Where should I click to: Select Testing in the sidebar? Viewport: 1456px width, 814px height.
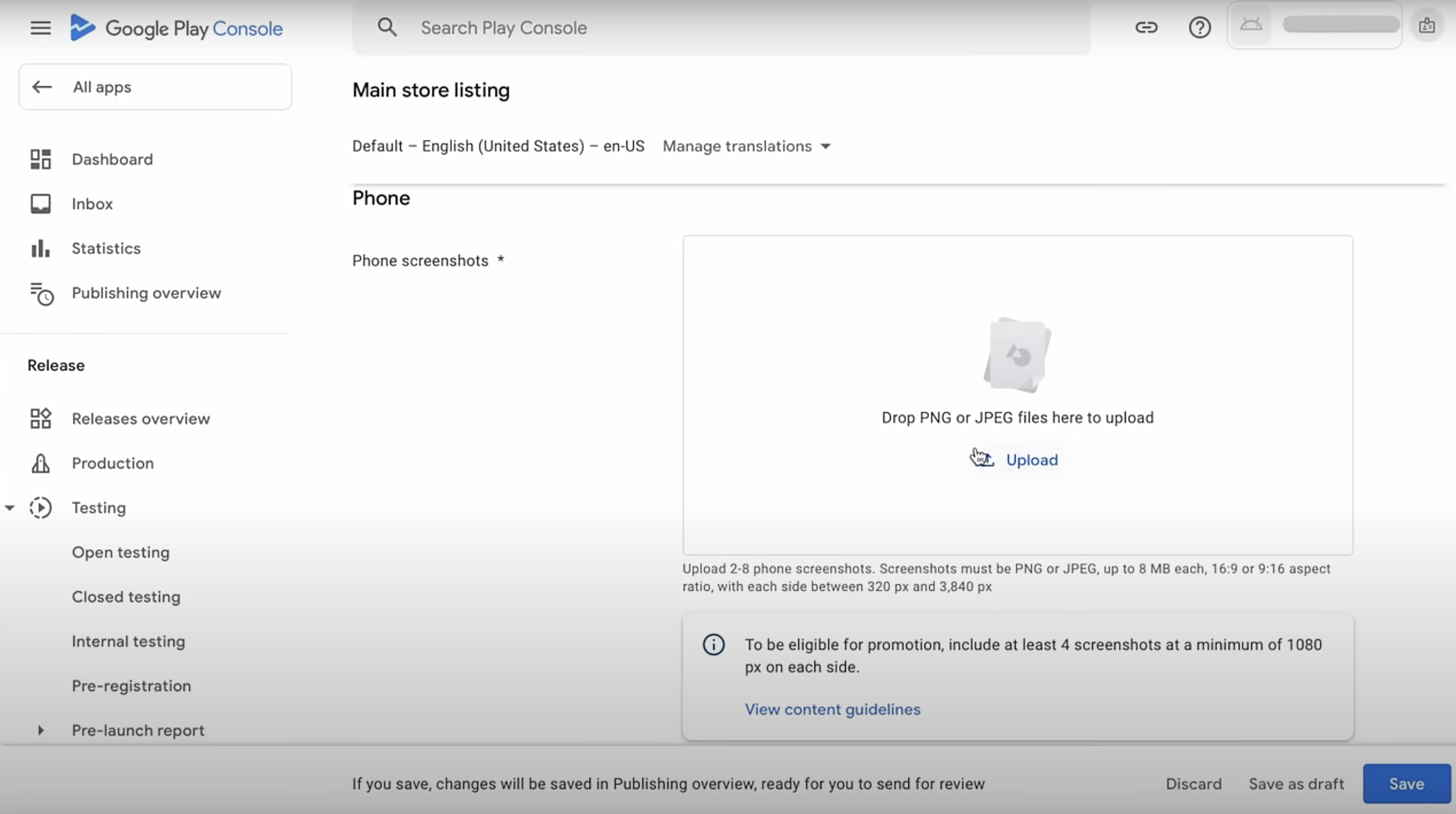(99, 508)
